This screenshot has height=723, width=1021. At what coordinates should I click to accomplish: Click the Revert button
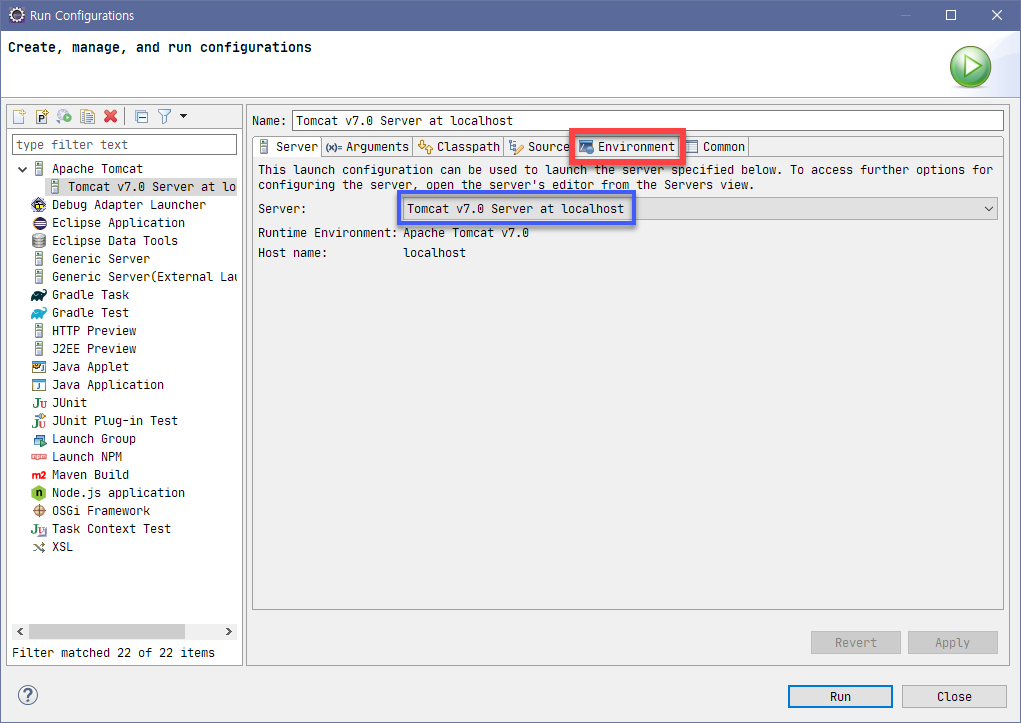(856, 643)
